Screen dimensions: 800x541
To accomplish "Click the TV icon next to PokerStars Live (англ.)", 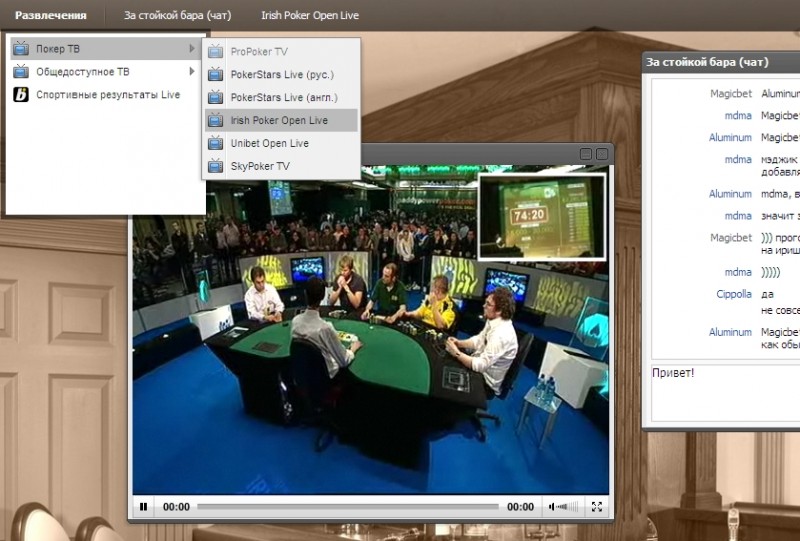I will (215, 96).
